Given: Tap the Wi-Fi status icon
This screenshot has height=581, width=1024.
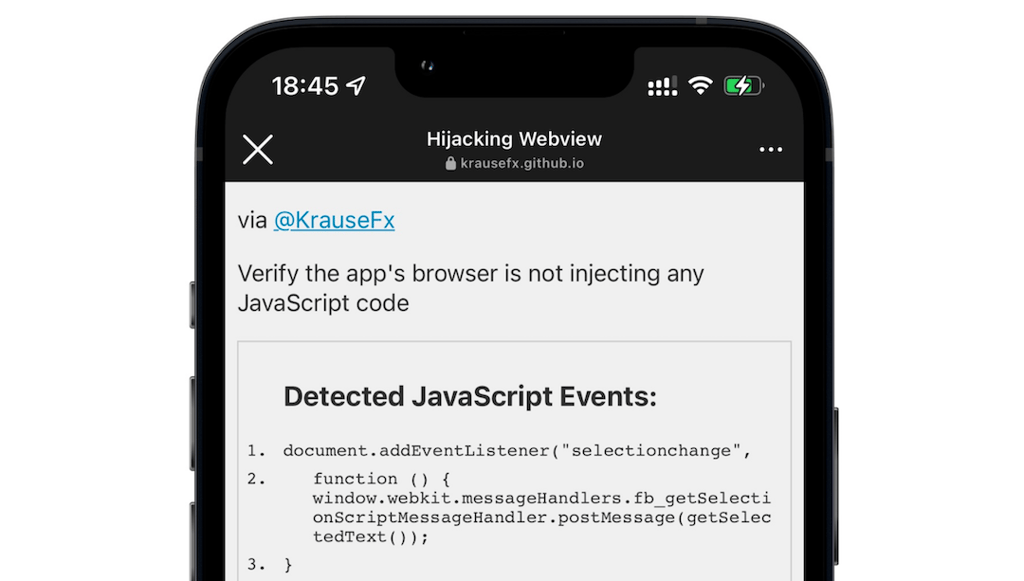Looking at the screenshot, I should click(701, 85).
